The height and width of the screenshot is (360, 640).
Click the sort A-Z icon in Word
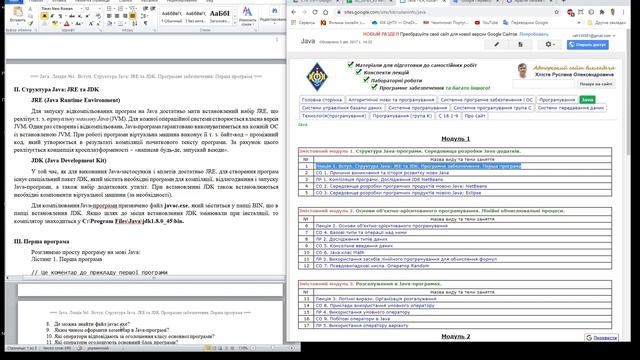pos(135,23)
